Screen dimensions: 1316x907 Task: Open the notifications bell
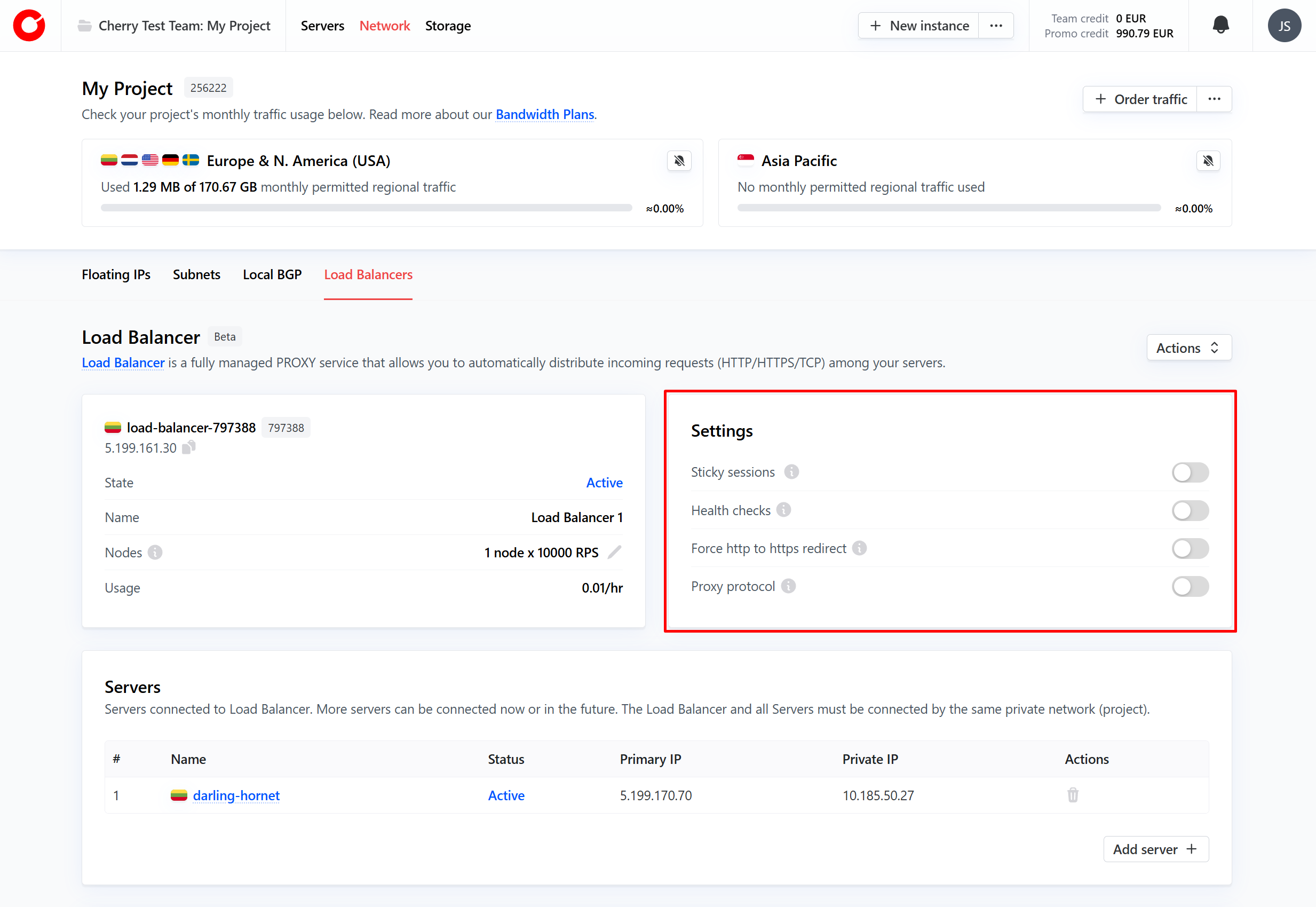tap(1220, 26)
